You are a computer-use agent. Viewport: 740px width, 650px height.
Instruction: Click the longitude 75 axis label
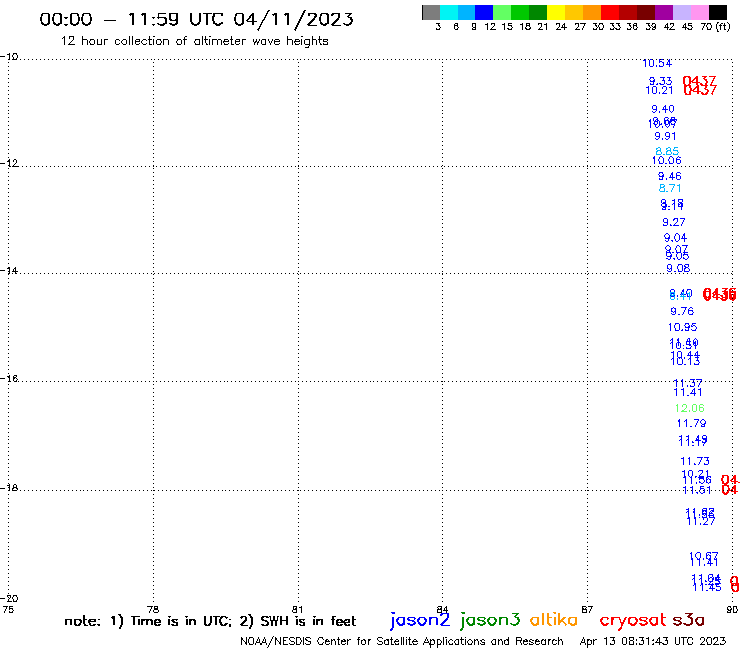tap(8, 609)
